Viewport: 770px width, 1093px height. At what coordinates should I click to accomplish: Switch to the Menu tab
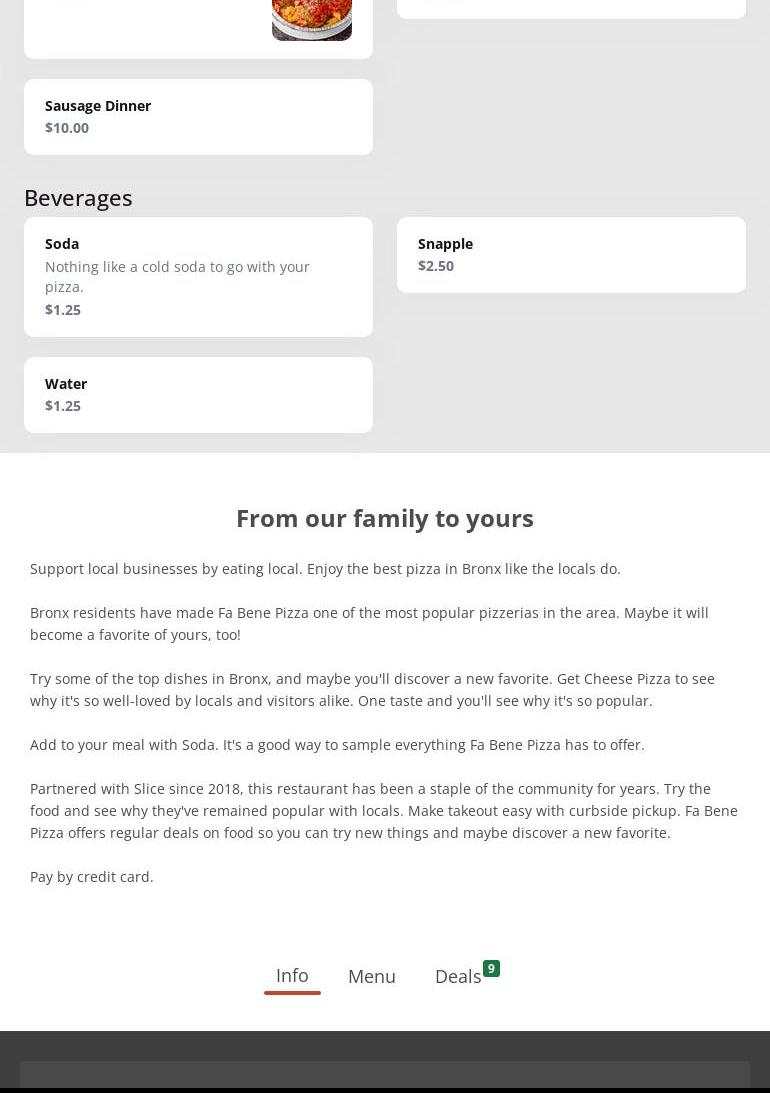(371, 977)
